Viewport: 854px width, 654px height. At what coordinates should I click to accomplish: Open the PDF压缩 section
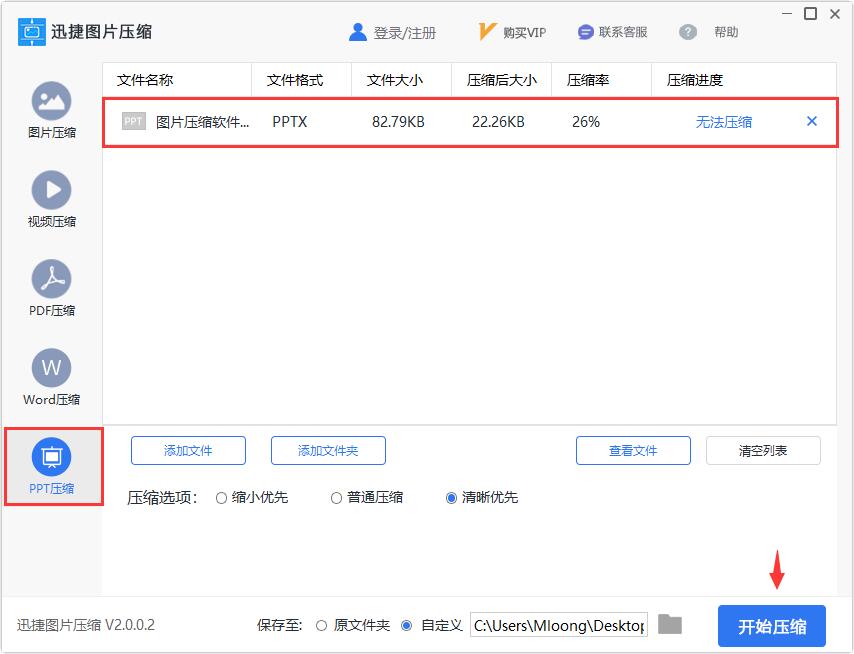click(x=52, y=288)
